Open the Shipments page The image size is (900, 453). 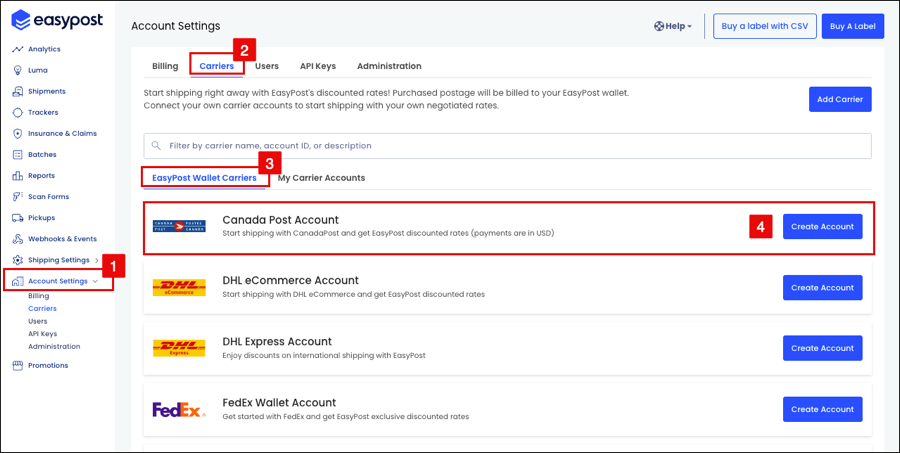47,91
